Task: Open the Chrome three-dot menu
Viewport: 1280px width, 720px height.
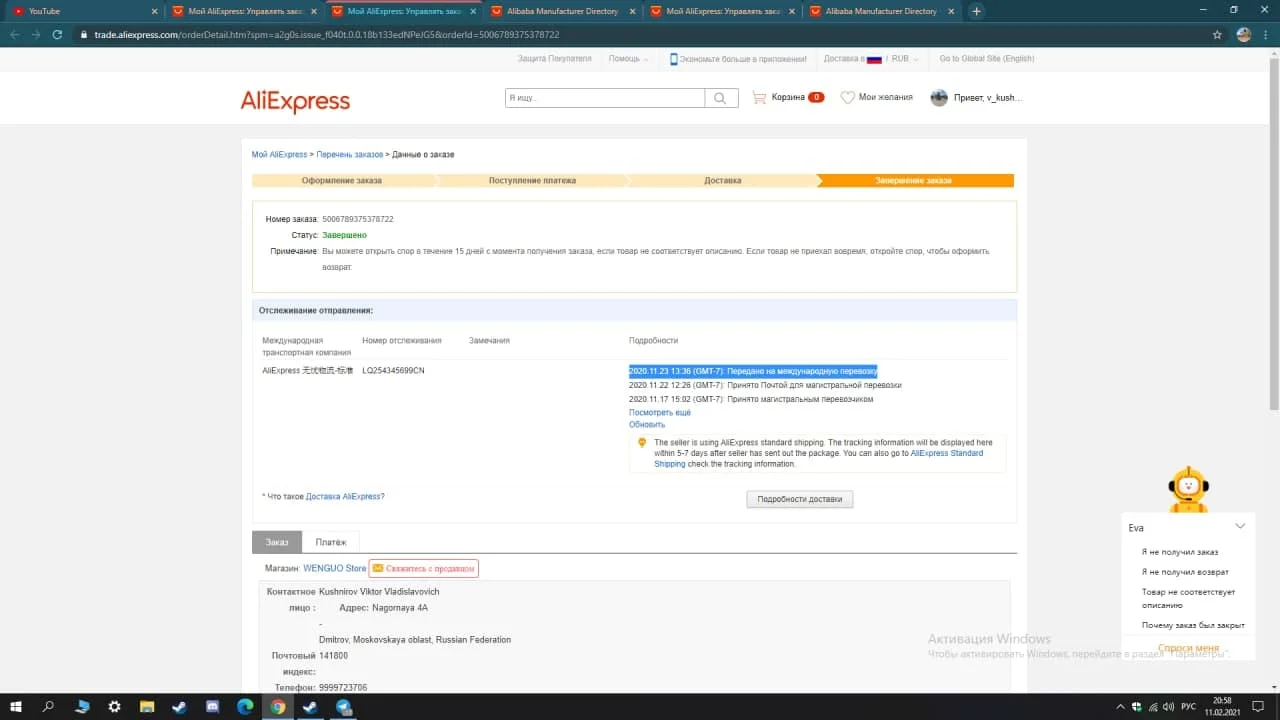Action: (1266, 34)
